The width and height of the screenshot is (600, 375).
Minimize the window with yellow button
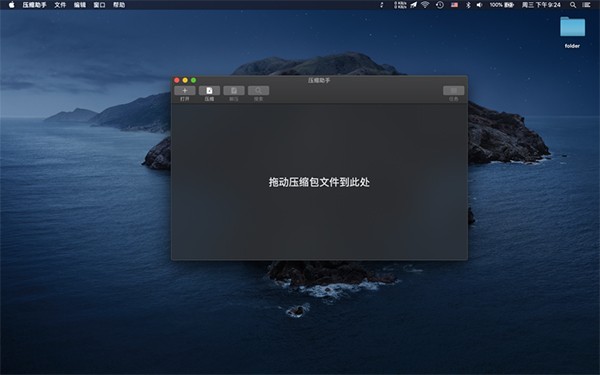click(x=185, y=80)
